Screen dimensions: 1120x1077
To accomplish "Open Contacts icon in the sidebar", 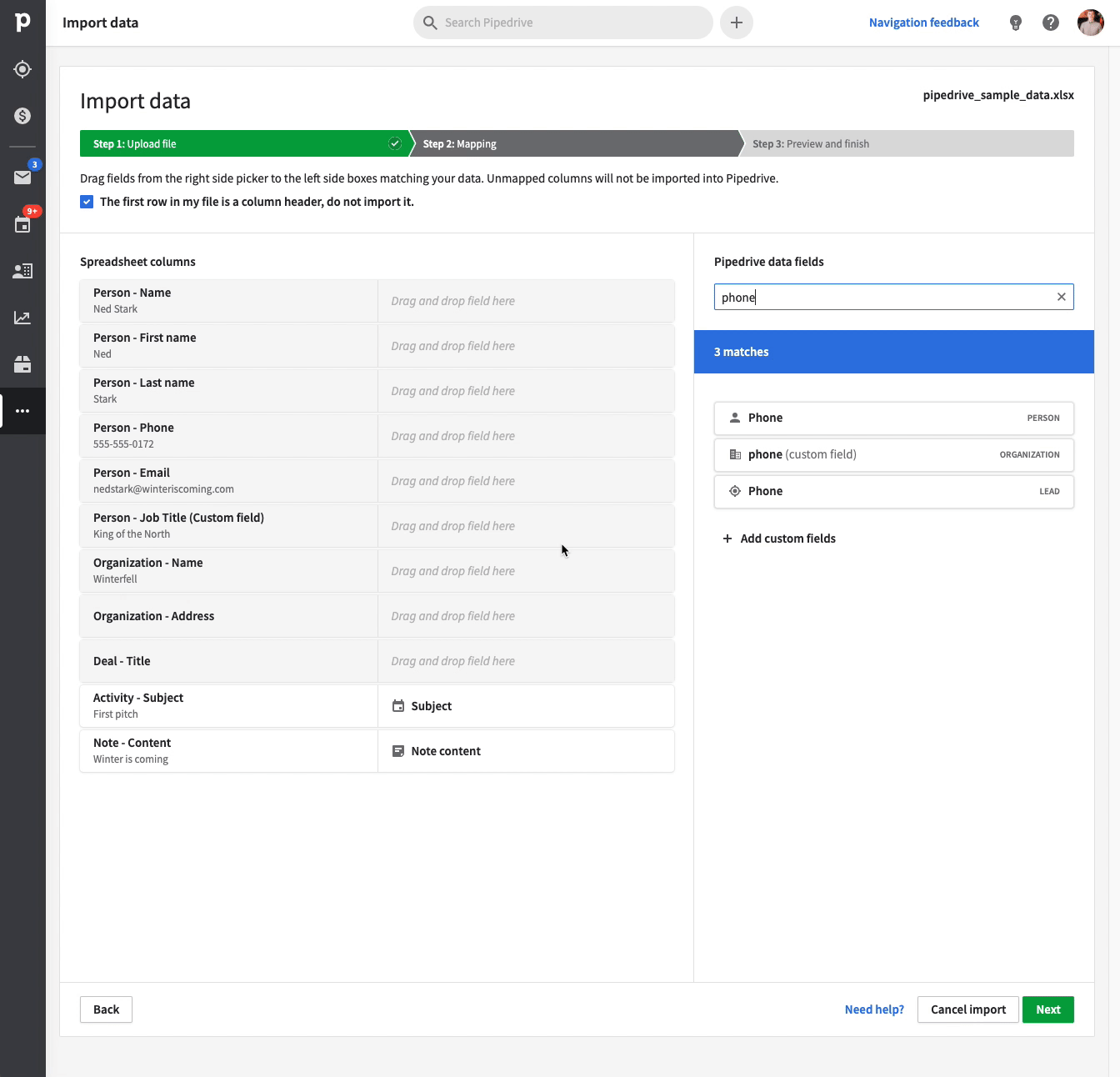I will pos(22,271).
